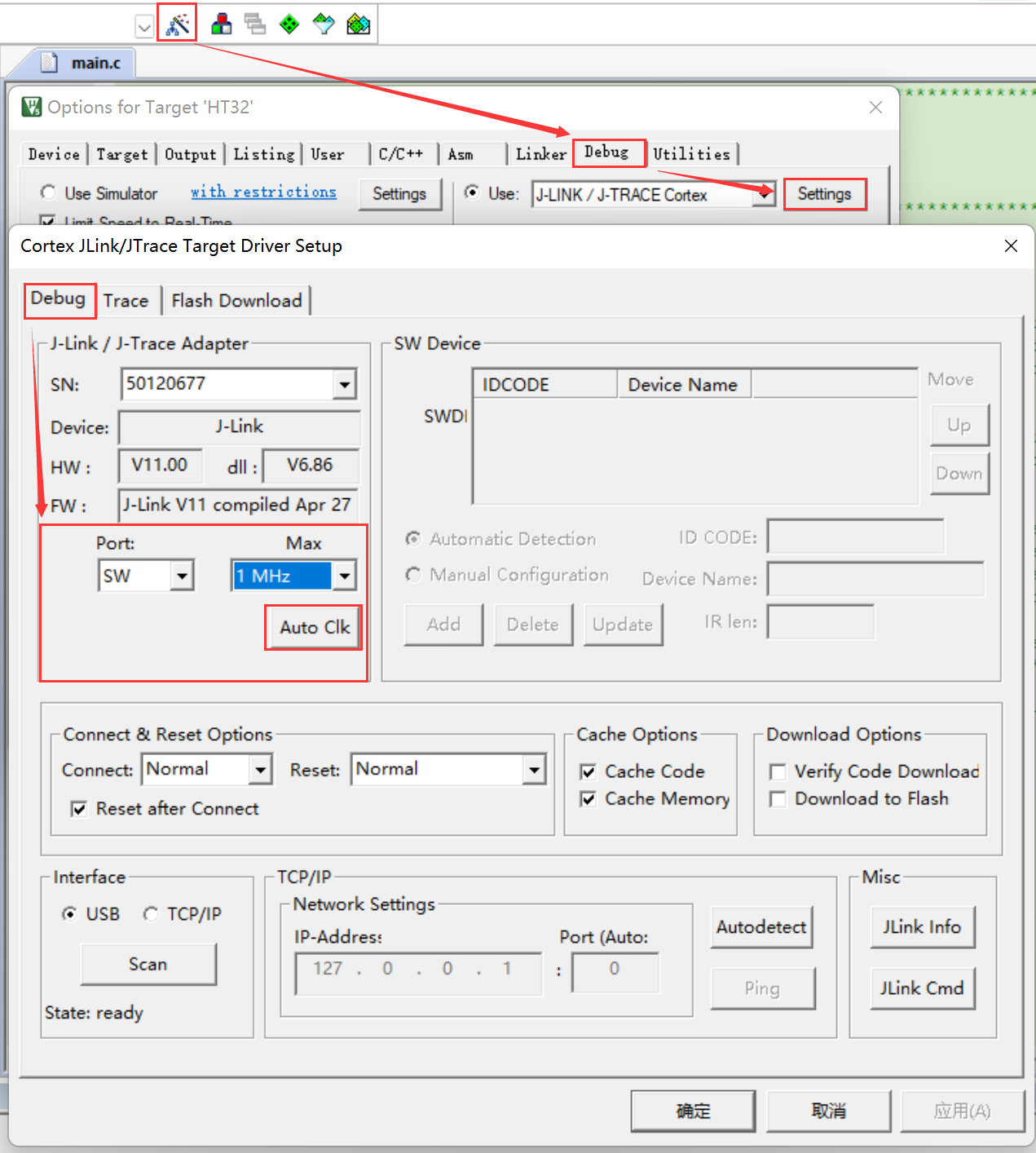Toggle the Reset after Connect checkbox
This screenshot has width=1036, height=1153.
pos(79,809)
